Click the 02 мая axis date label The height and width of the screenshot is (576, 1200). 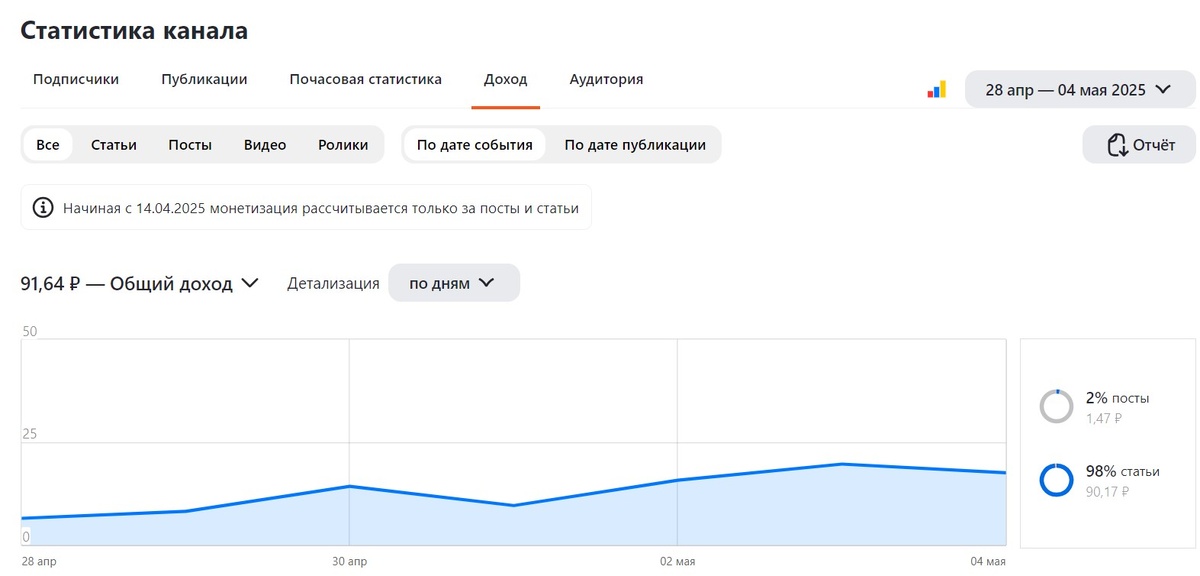coord(678,562)
